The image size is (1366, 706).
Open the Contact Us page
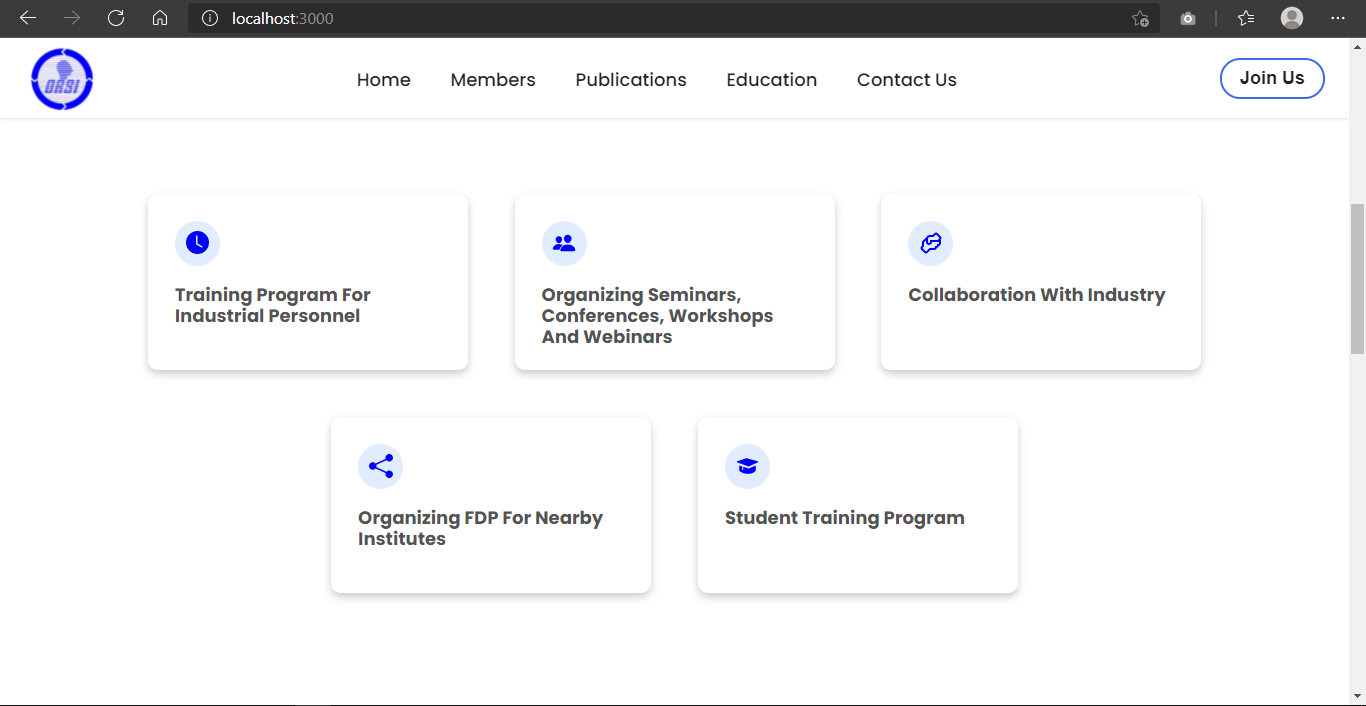[906, 79]
